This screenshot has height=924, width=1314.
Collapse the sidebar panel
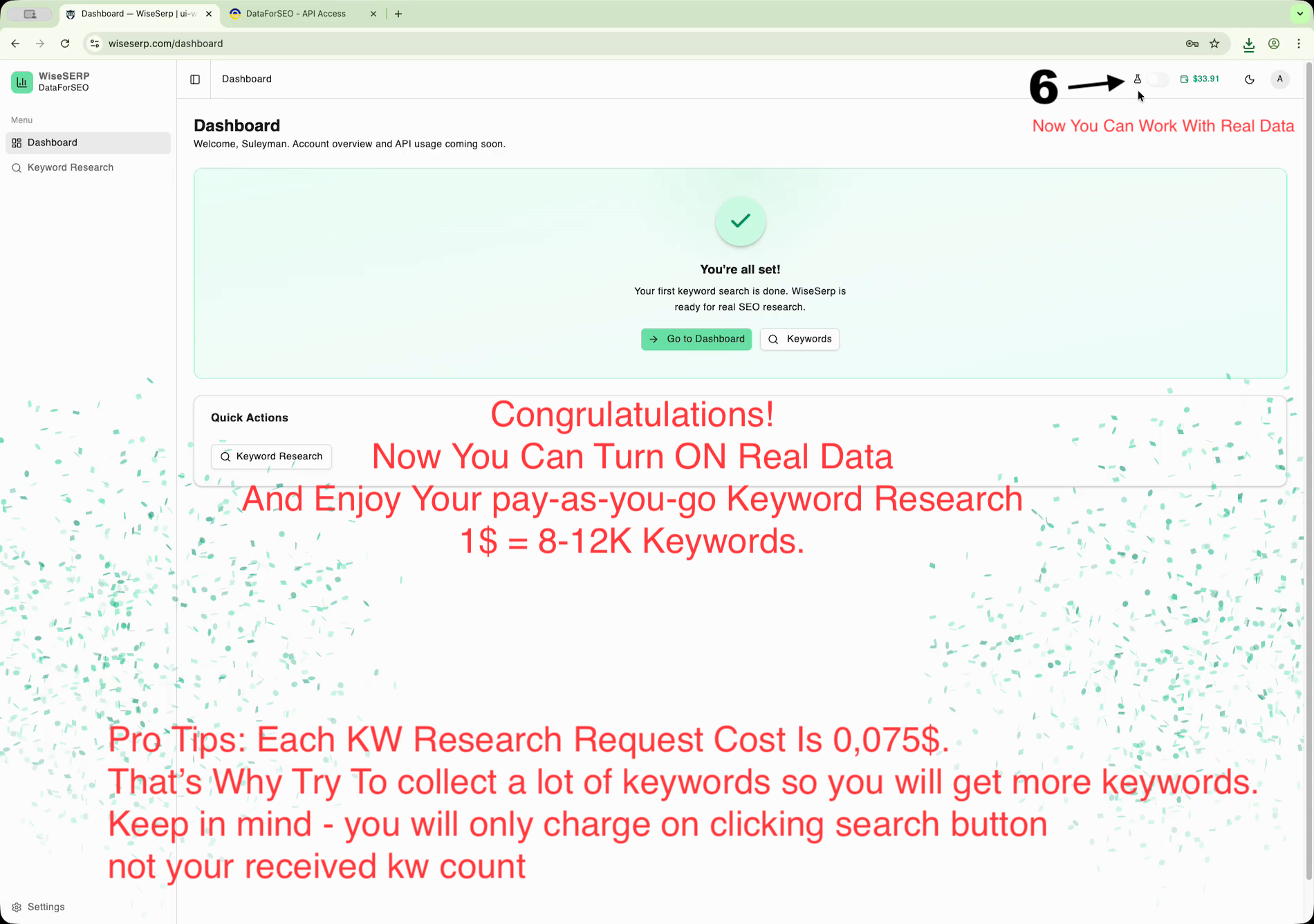coord(195,80)
